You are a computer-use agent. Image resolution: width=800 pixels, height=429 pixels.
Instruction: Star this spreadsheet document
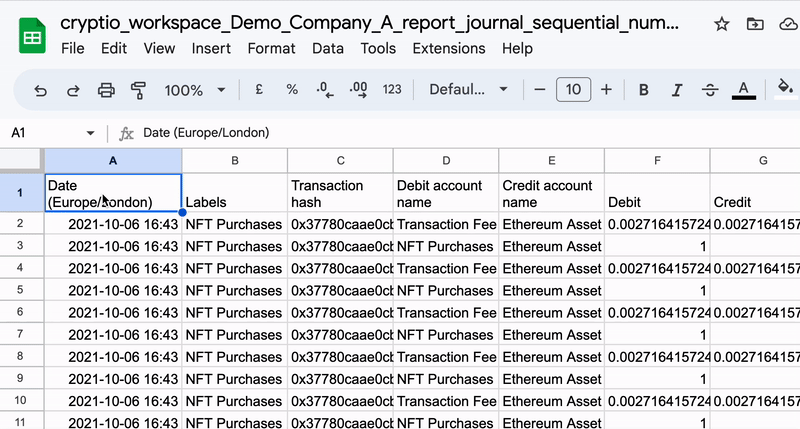tap(721, 24)
